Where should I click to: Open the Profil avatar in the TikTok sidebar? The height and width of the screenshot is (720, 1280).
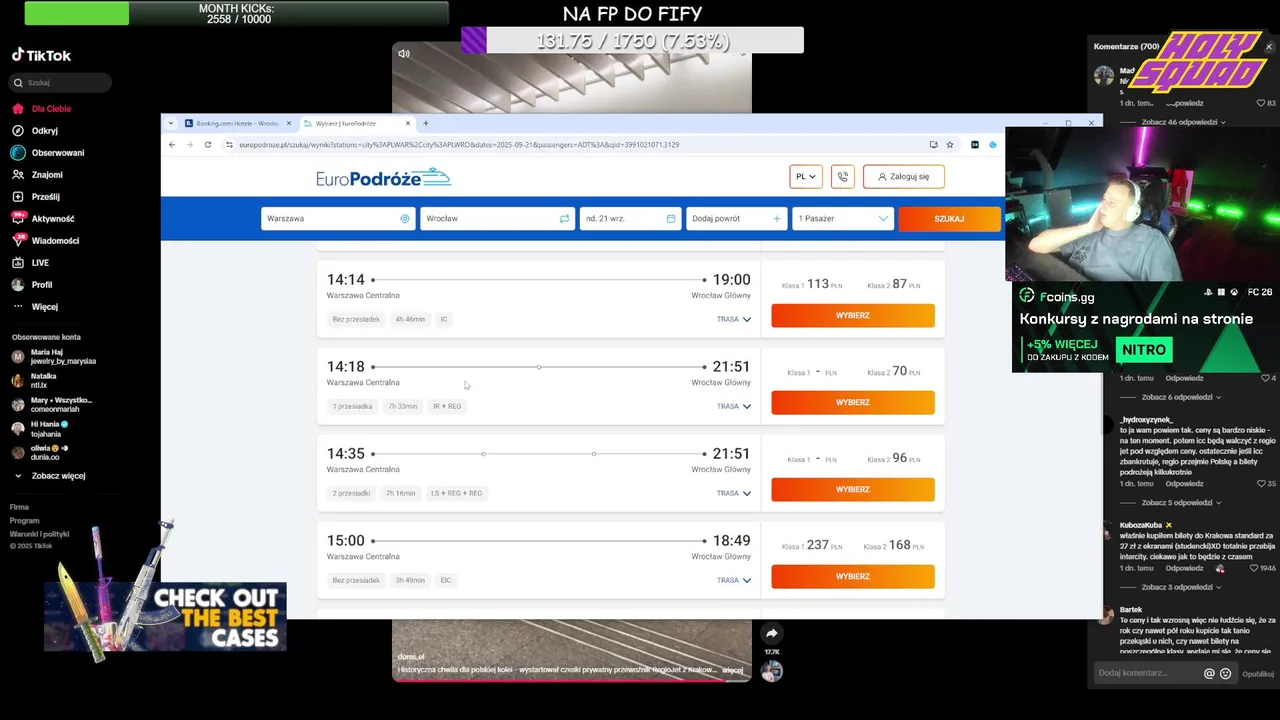point(18,285)
